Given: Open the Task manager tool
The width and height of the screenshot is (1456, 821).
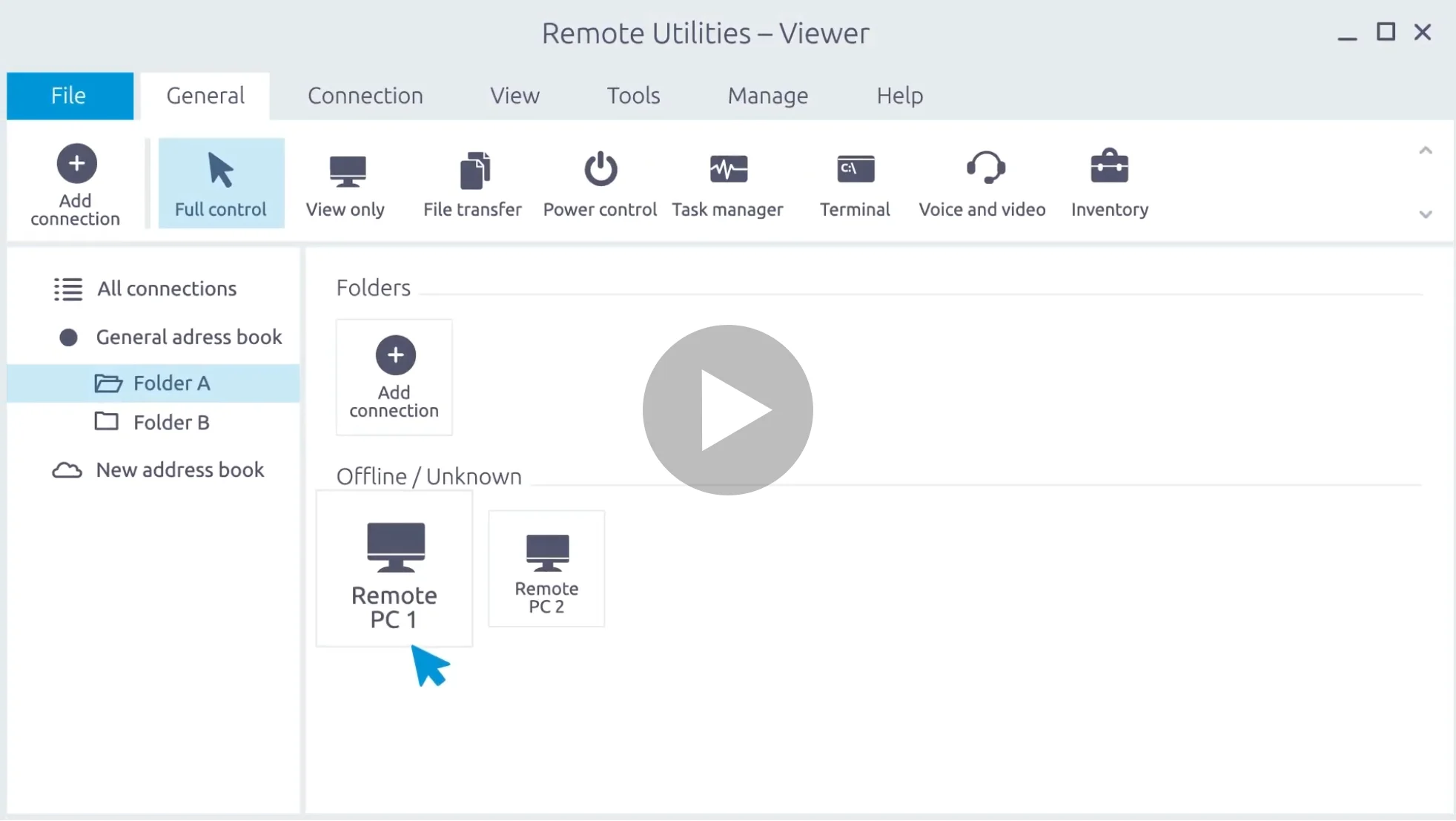Looking at the screenshot, I should (727, 183).
